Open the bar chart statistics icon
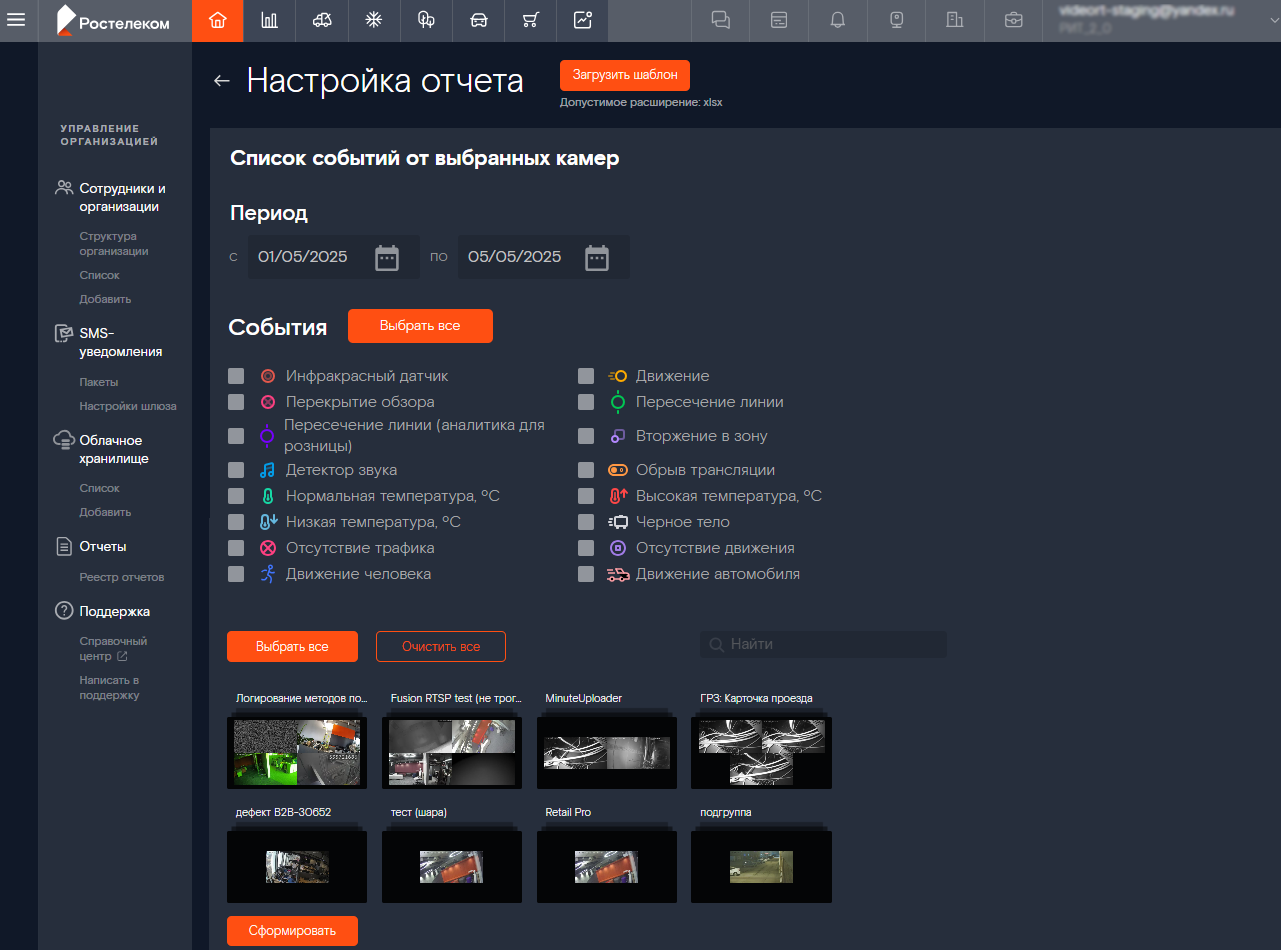Viewport: 1281px width, 950px height. [269, 20]
